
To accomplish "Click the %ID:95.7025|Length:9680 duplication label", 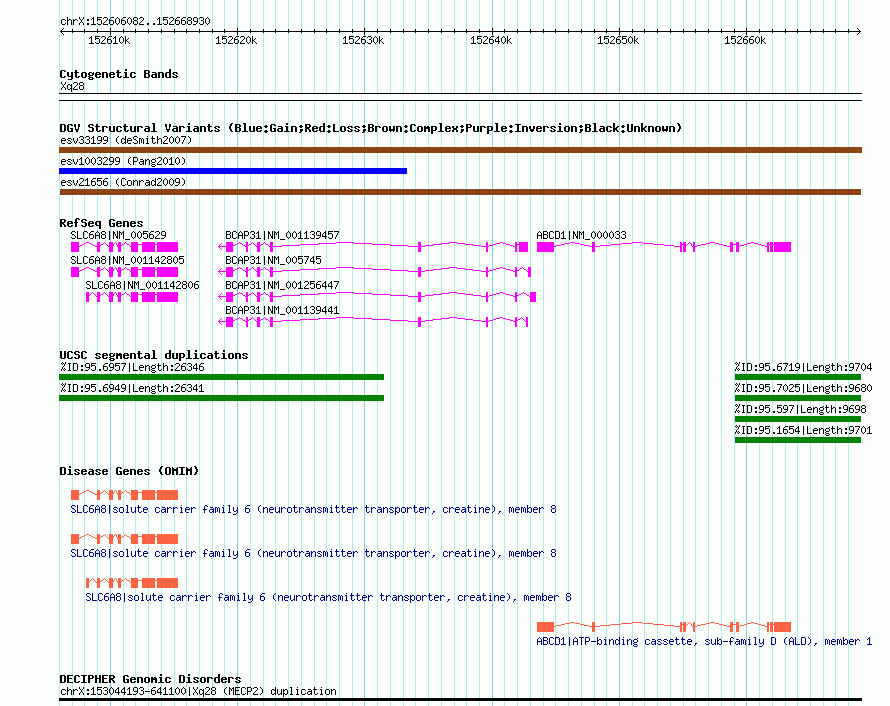I will coord(803,388).
